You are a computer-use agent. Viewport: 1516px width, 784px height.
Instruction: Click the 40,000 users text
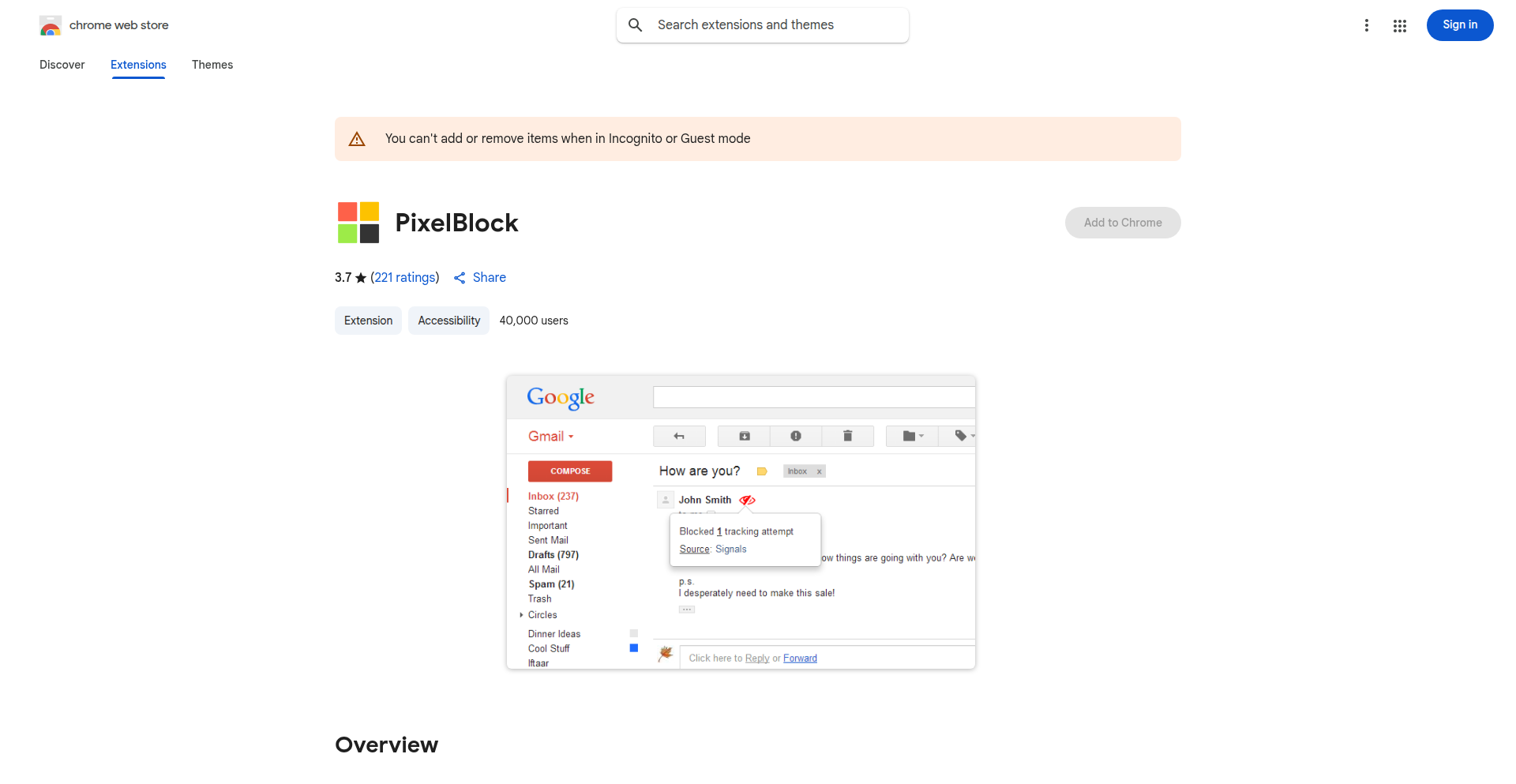[534, 321]
